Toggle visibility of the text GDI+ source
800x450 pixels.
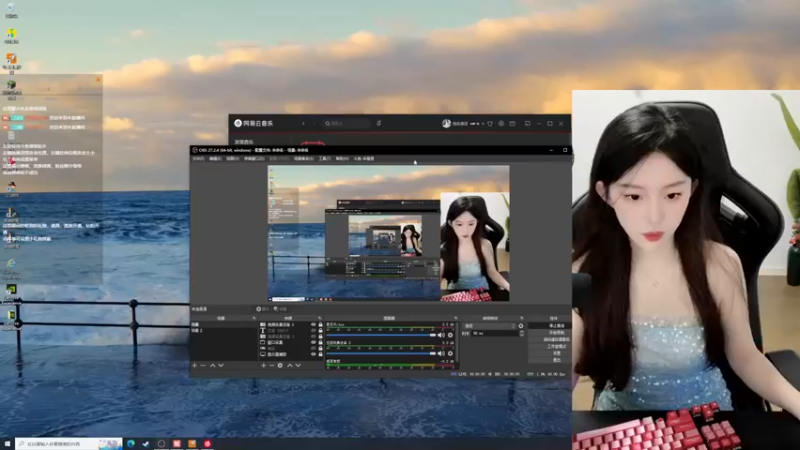pos(313,331)
